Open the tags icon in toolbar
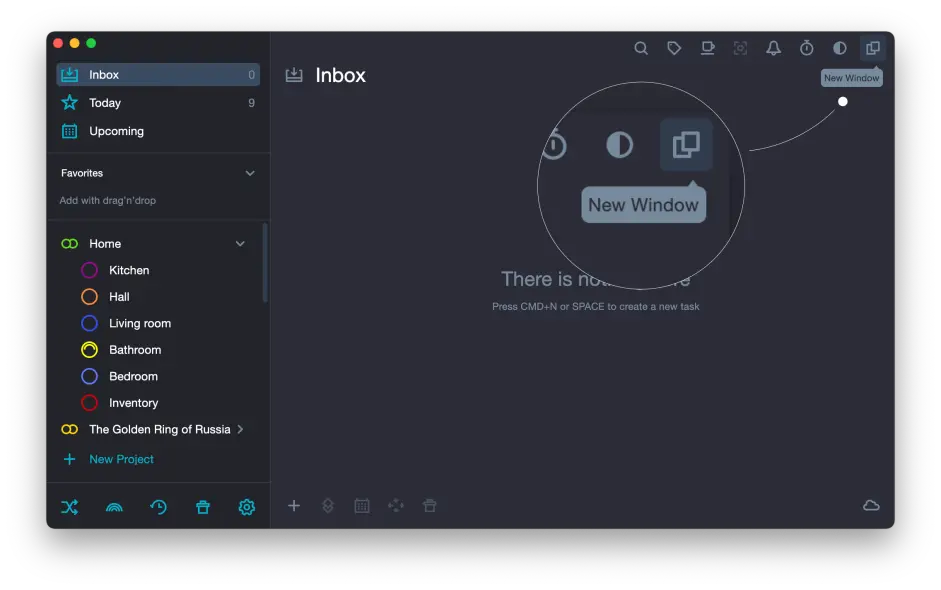The height and width of the screenshot is (590, 941). pos(674,48)
